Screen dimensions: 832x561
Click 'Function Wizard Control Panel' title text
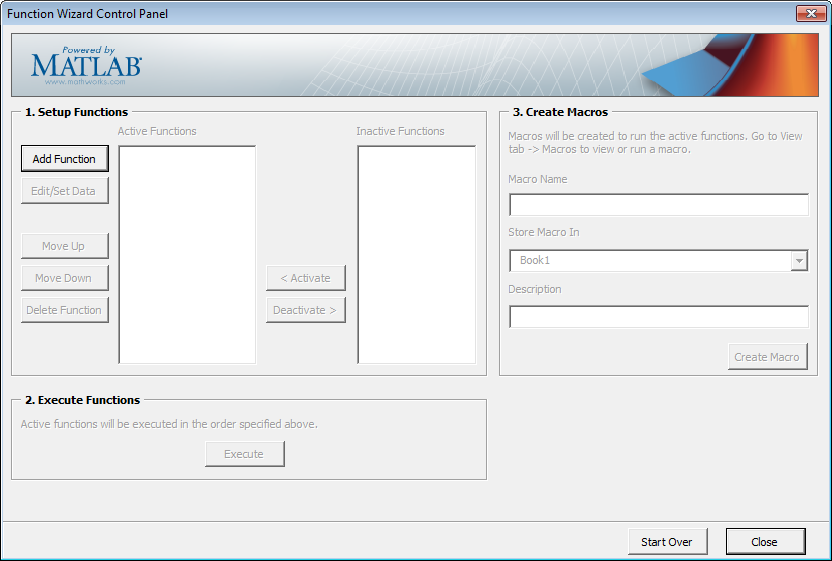pyautogui.click(x=88, y=14)
